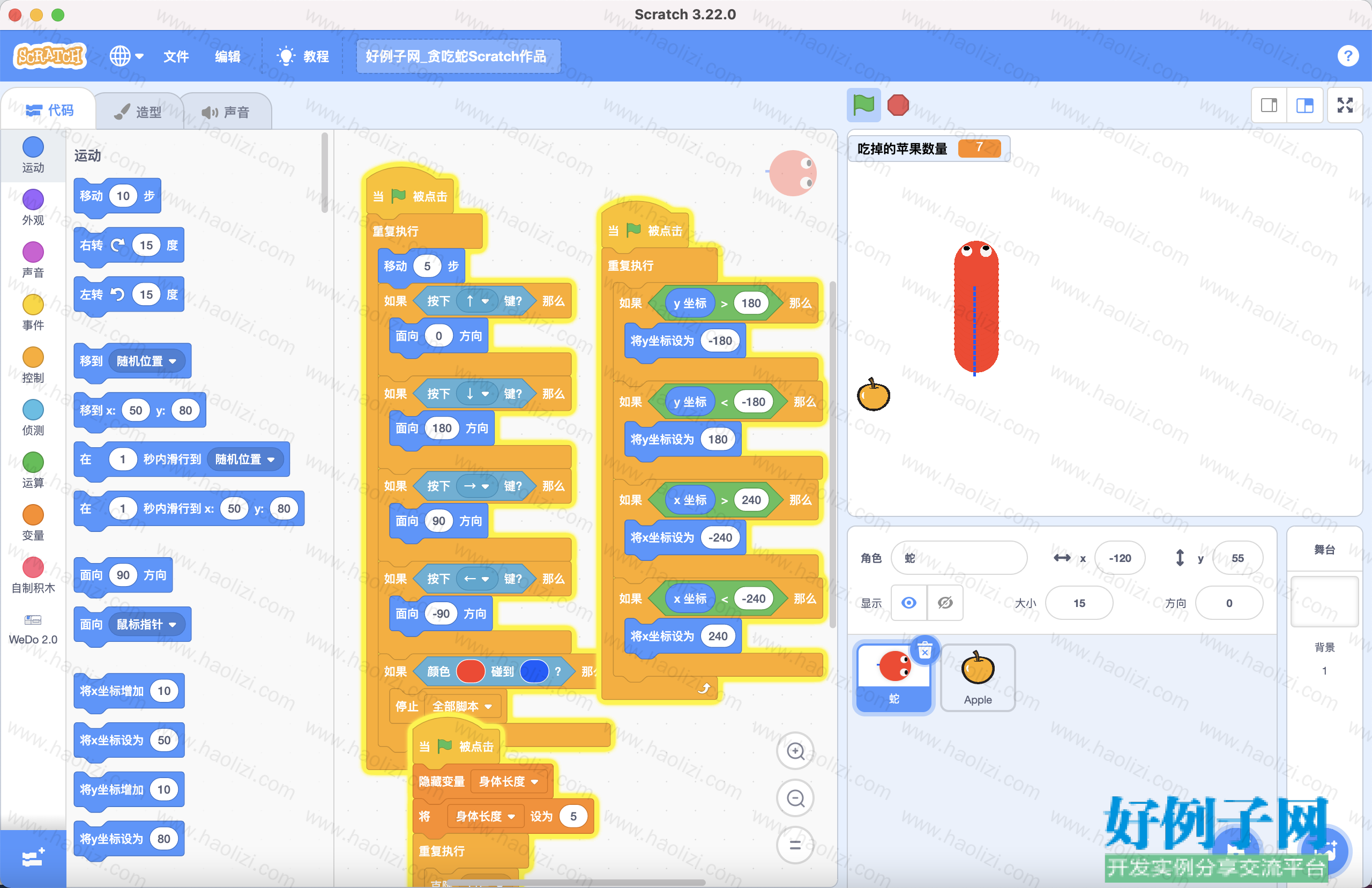Open the up-arrow key dropdown
1372x888 pixels.
477,301
